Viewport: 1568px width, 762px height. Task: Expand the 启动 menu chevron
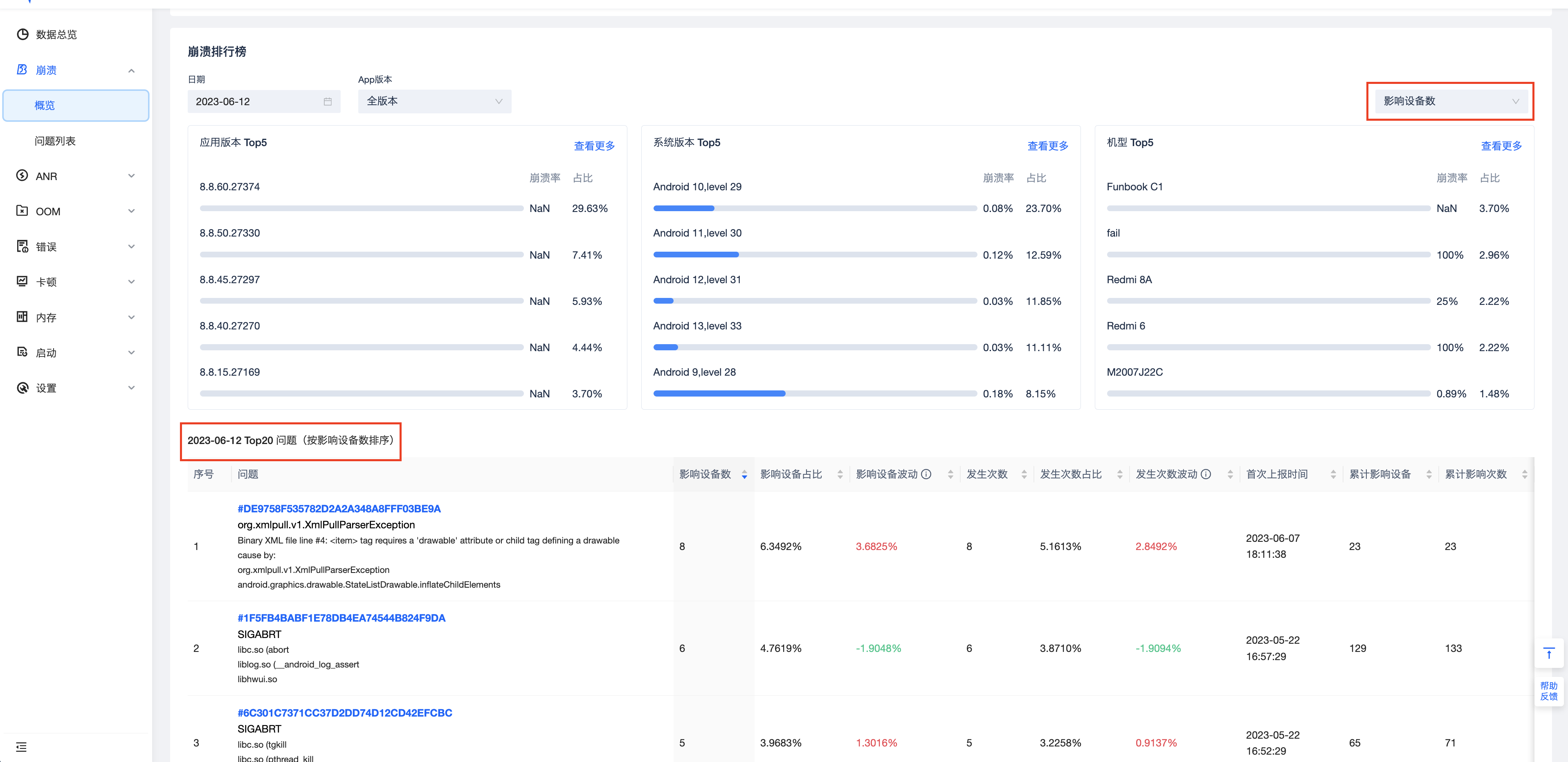pos(131,352)
